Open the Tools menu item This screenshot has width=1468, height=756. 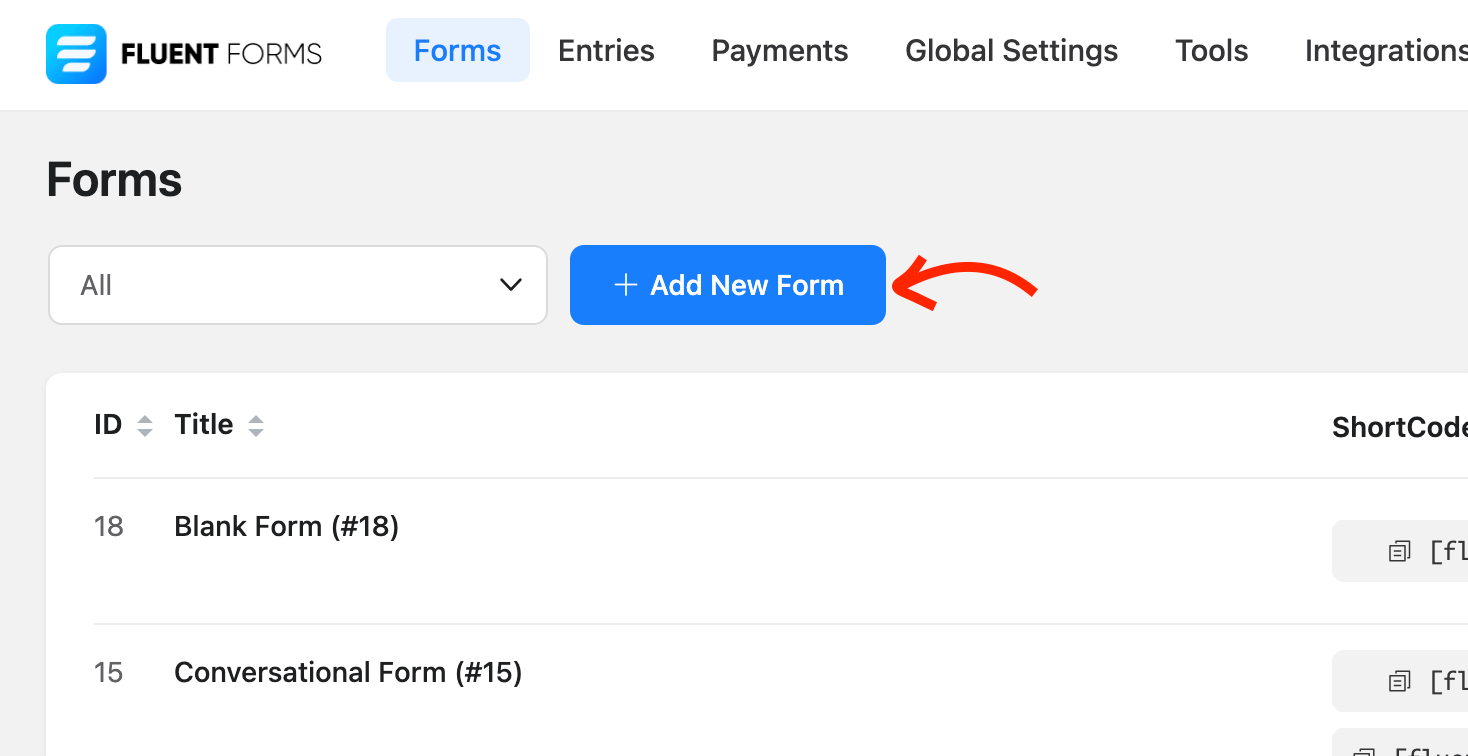pos(1211,50)
